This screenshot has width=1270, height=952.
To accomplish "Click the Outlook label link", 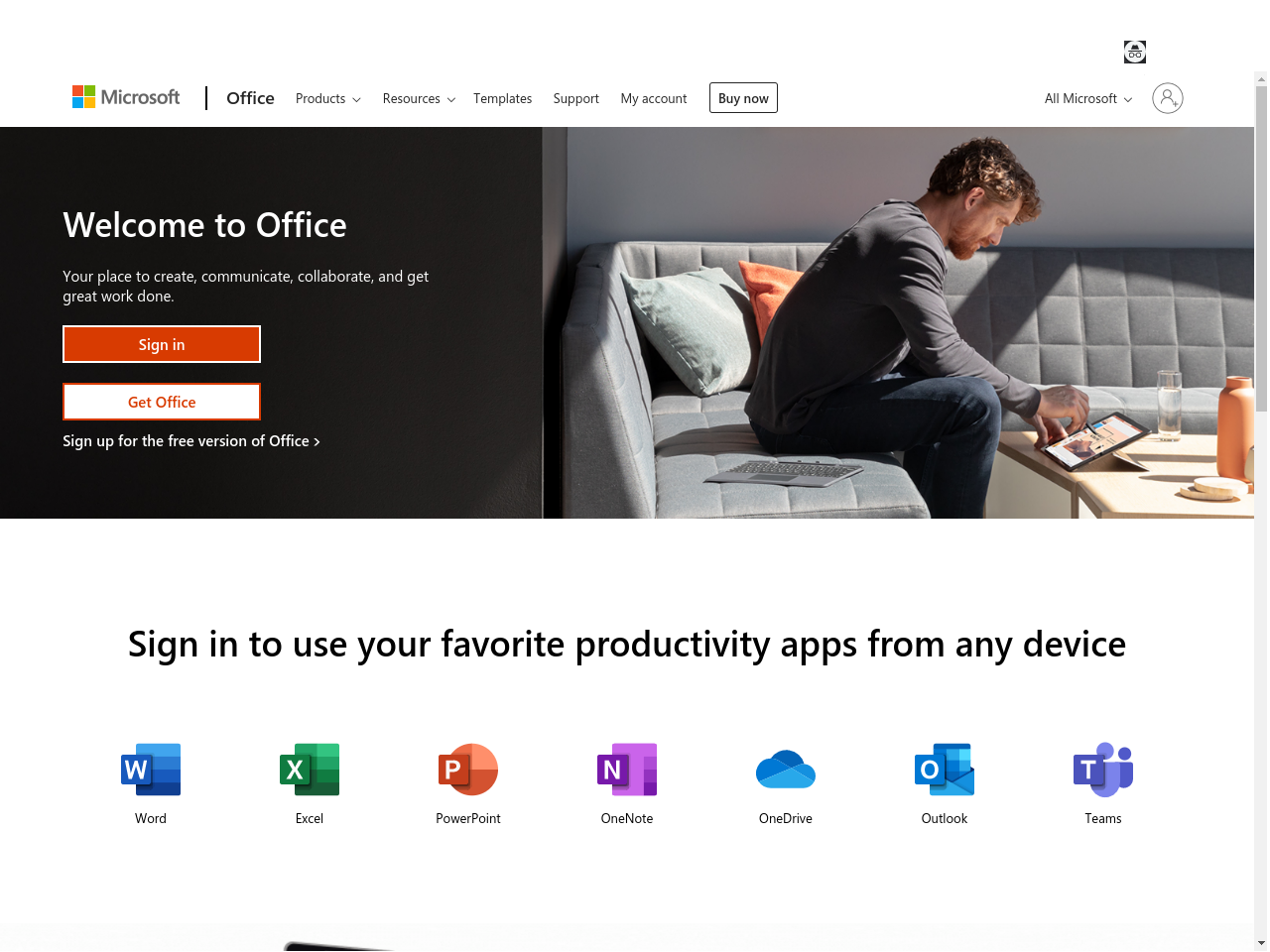I will 945,818.
